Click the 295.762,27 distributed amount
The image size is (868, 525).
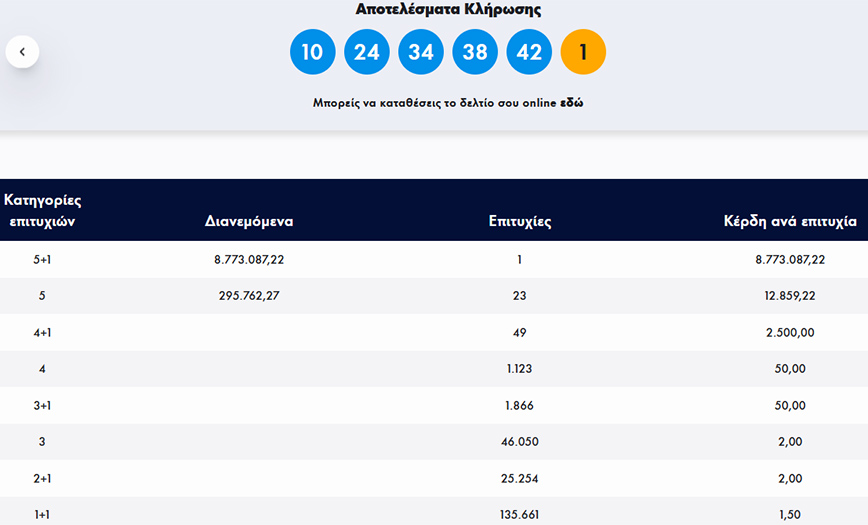pos(249,296)
